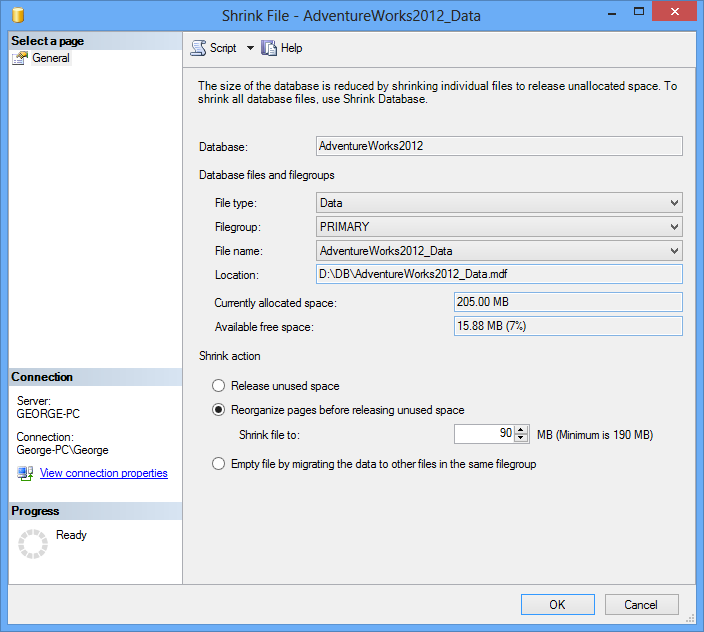Click the database cylinder title bar icon

(18, 15)
